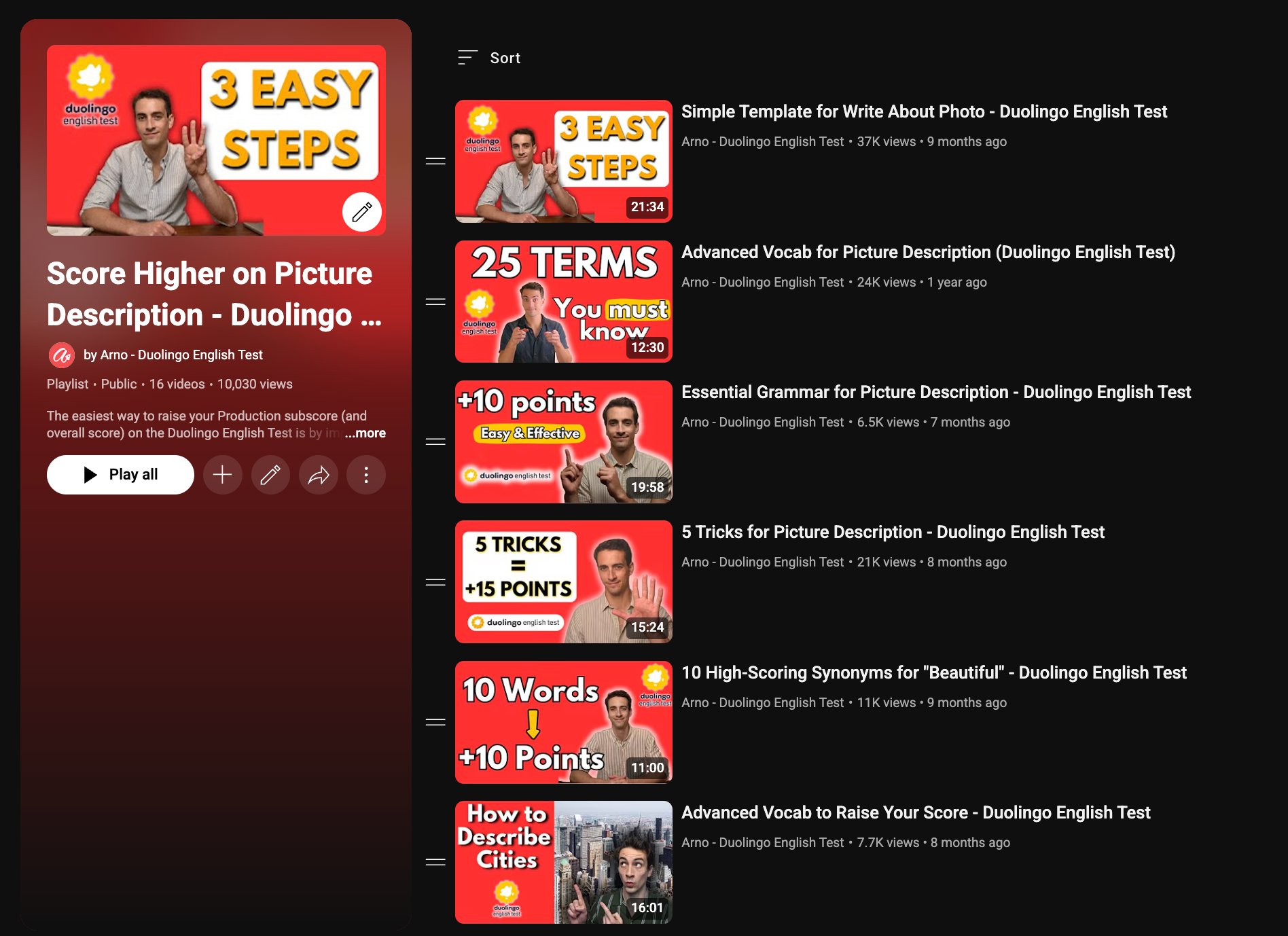Click '24K views • 1 year ago' text
The width and height of the screenshot is (1288, 936).
click(922, 282)
